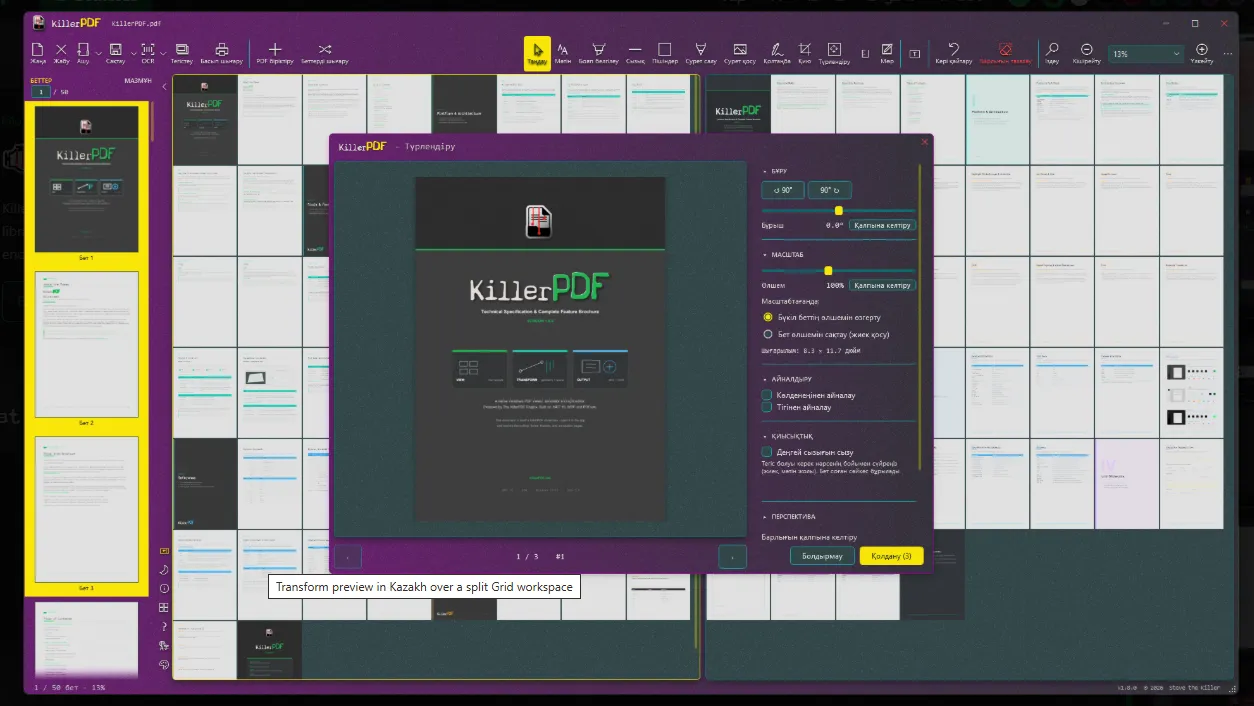
Task: Click the help question-mark icon in sidebar strip
Action: [164, 626]
